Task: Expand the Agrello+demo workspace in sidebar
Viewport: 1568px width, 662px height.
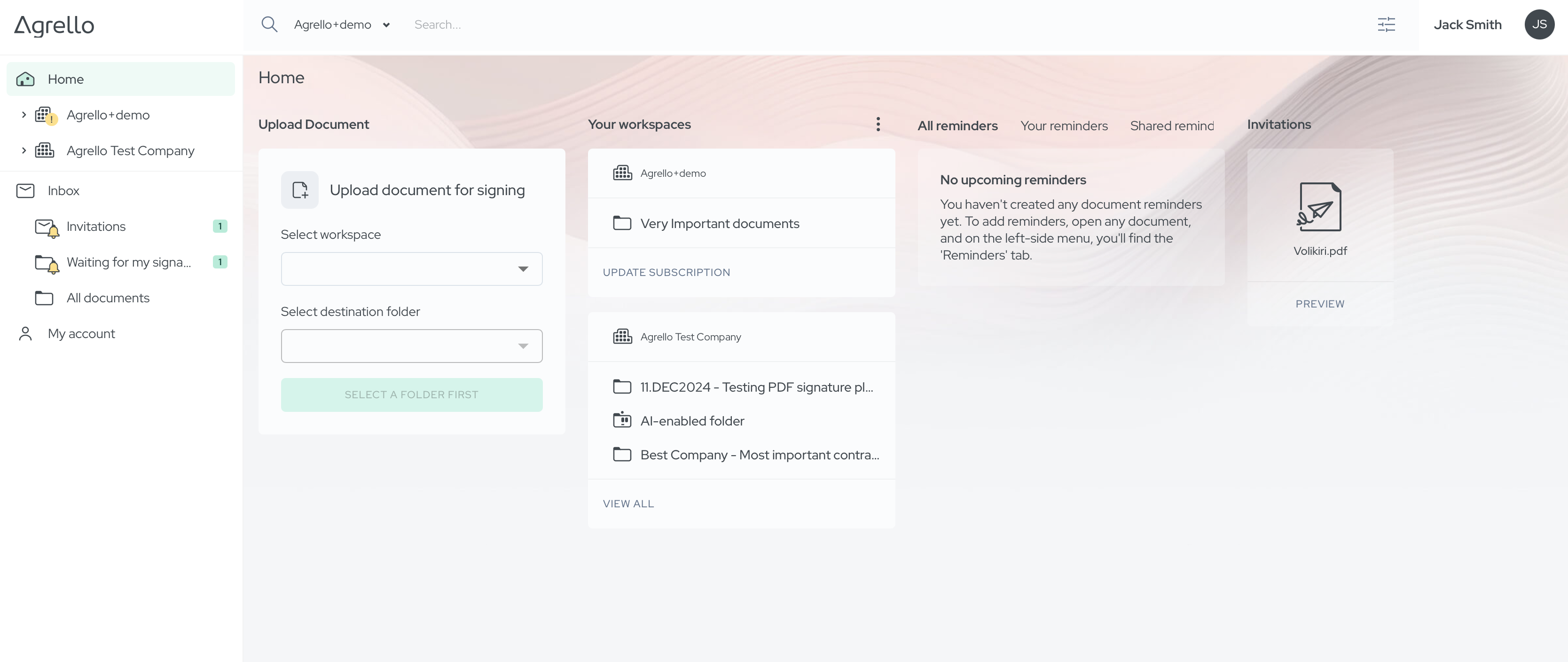Action: (24, 115)
